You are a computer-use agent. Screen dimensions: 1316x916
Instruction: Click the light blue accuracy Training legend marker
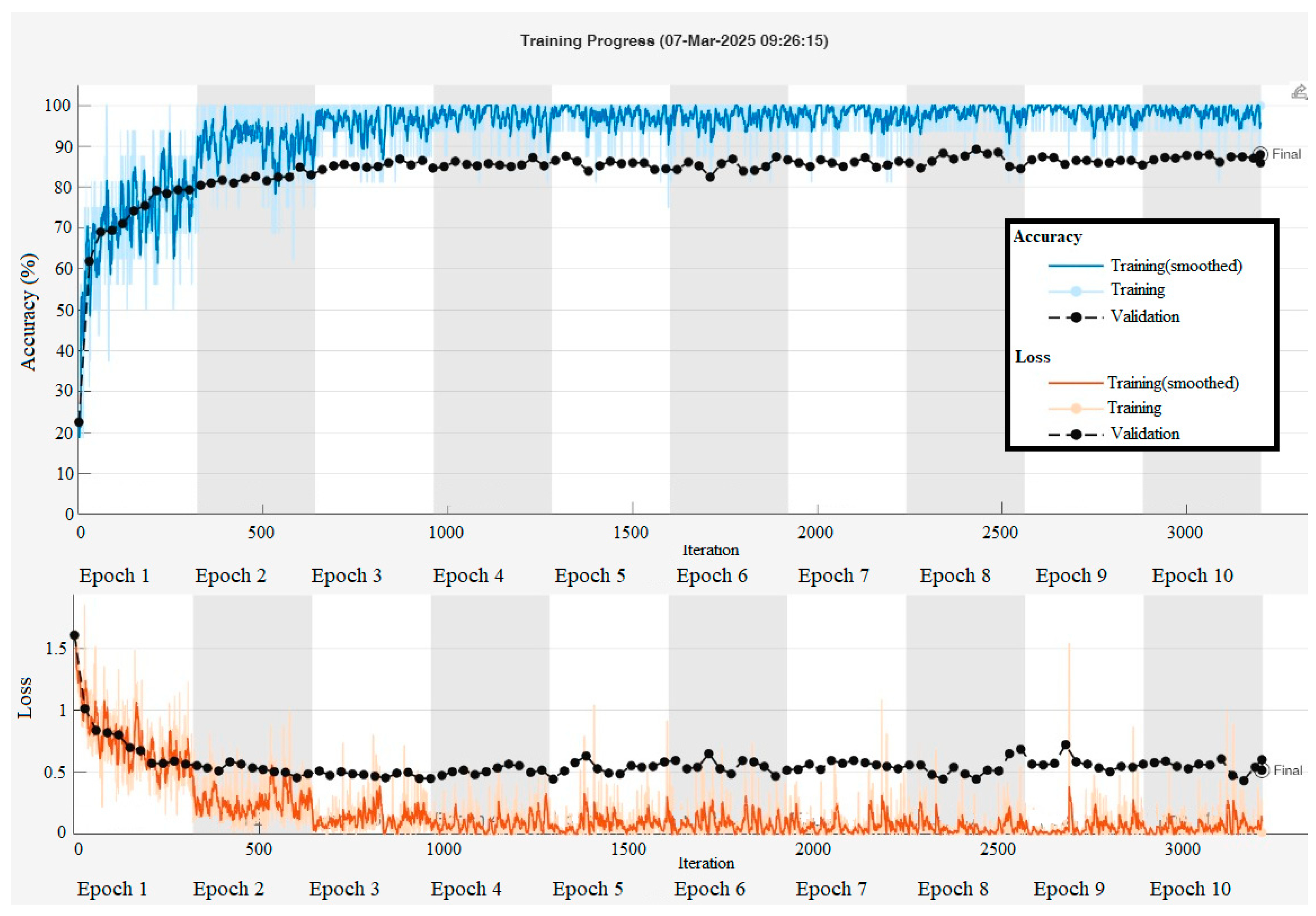[x=1076, y=291]
